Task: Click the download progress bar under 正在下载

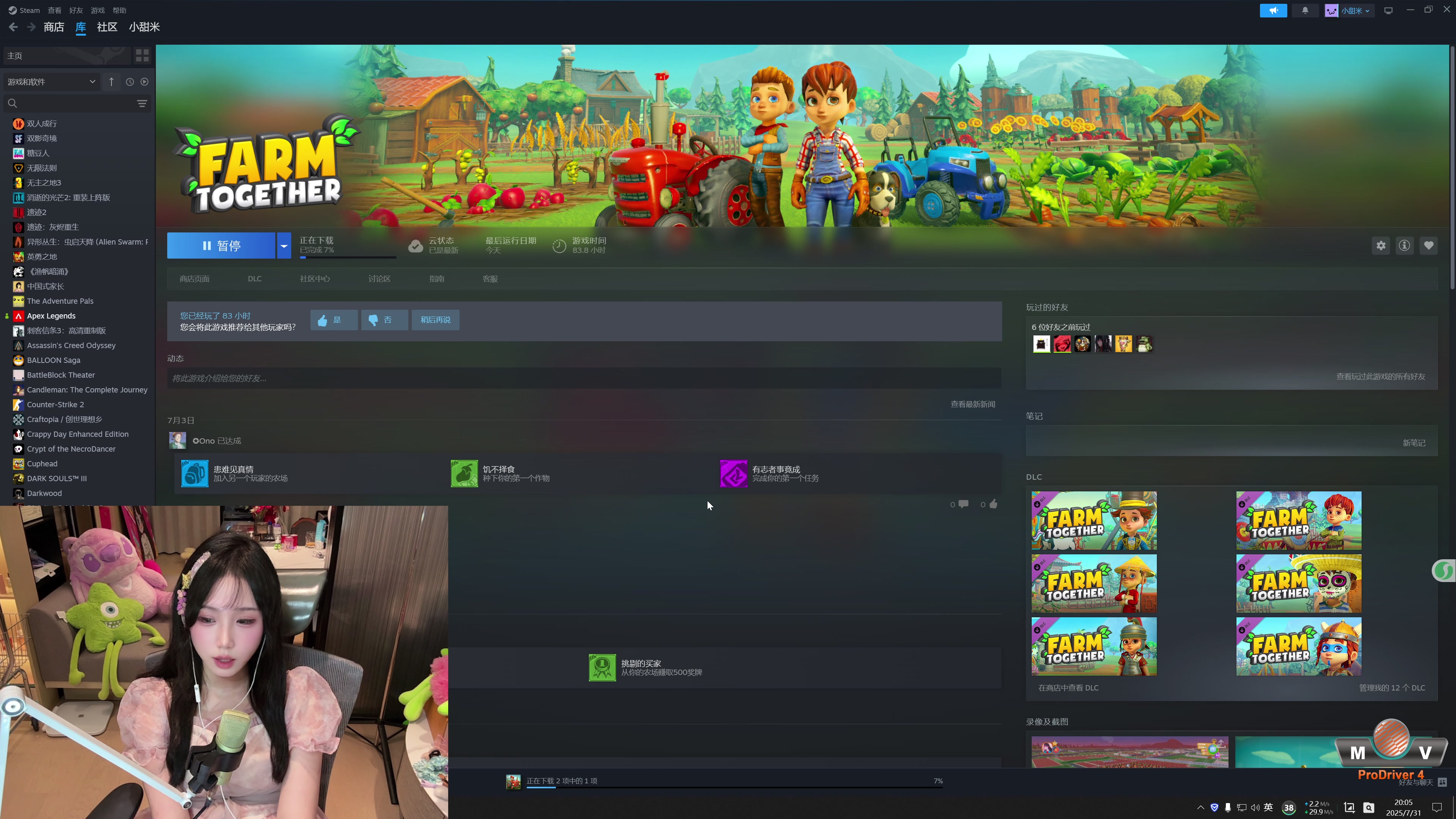Action: click(x=348, y=257)
